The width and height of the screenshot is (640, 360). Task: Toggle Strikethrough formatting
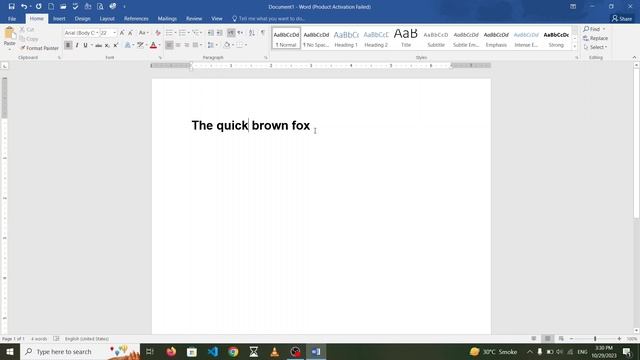(x=98, y=45)
